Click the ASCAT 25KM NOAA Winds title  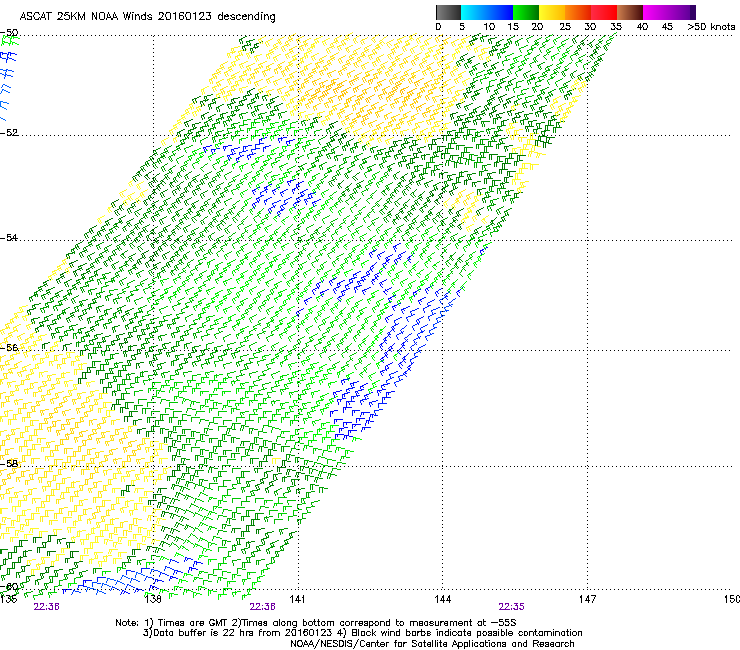pyautogui.click(x=147, y=16)
